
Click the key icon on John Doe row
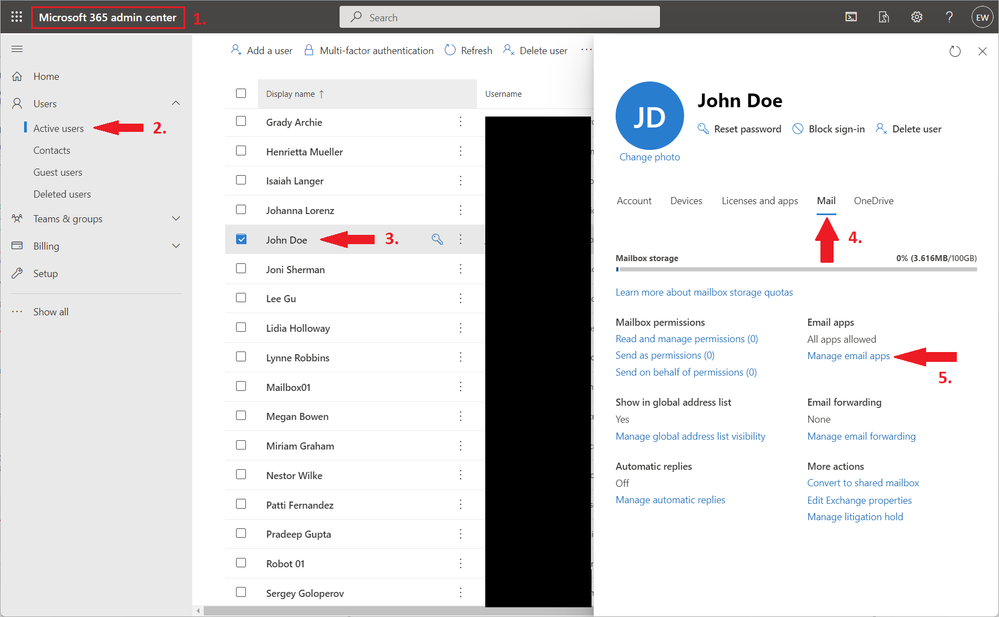(437, 240)
